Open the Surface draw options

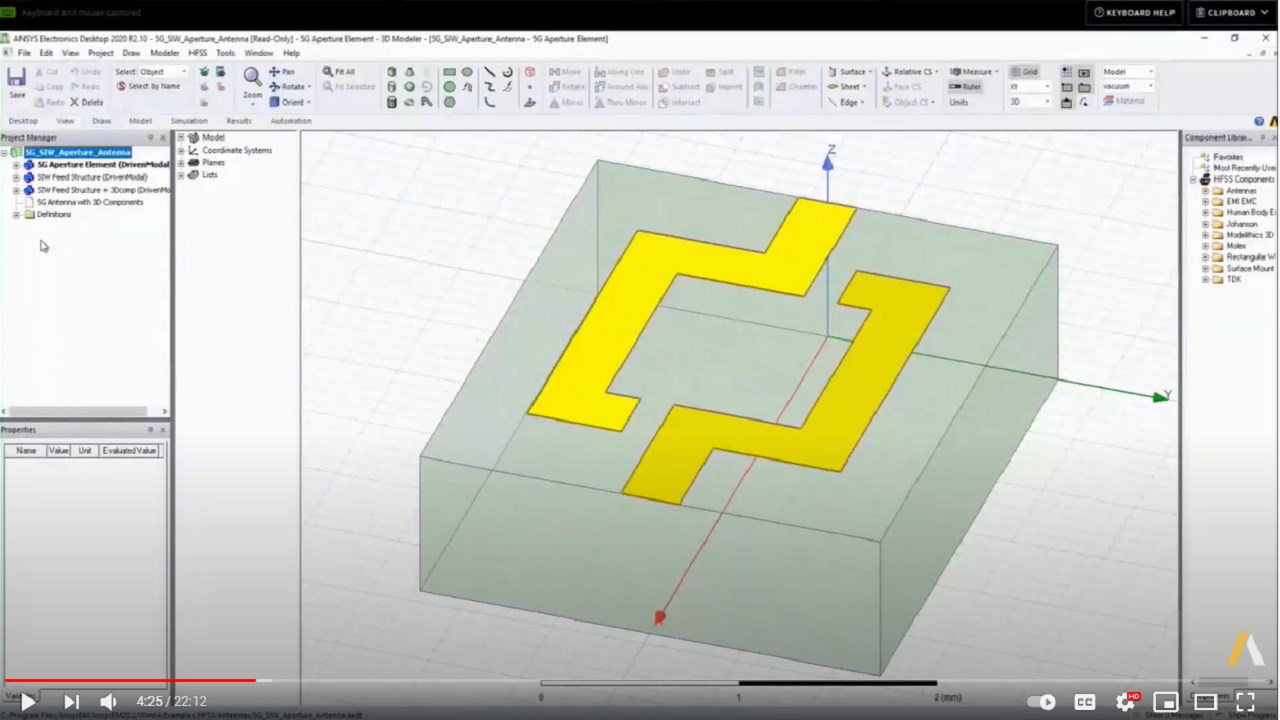click(x=850, y=72)
